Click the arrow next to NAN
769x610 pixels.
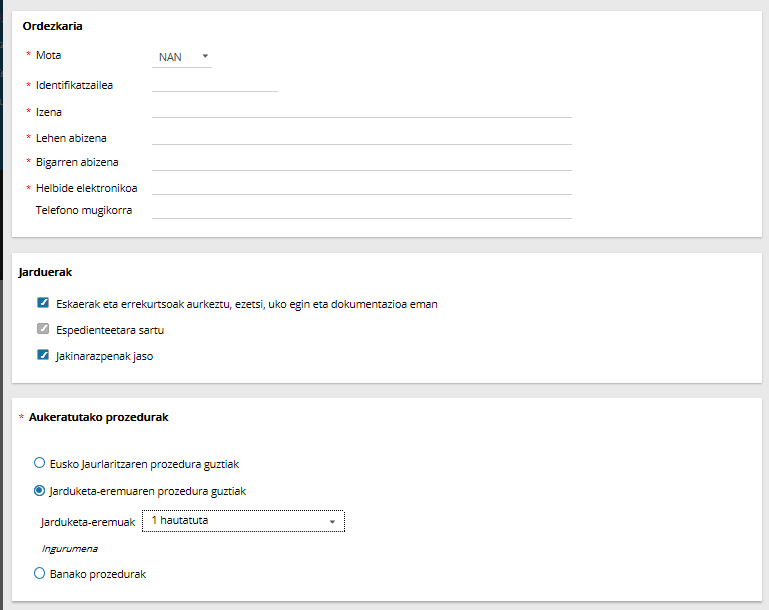pyautogui.click(x=205, y=57)
